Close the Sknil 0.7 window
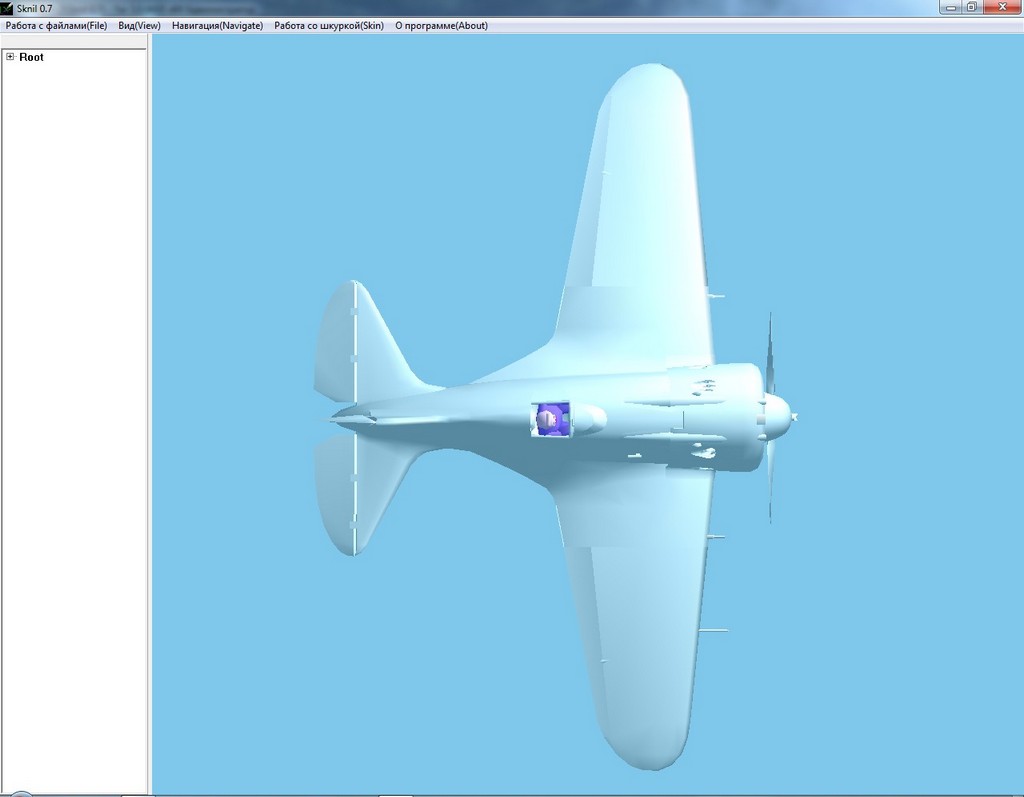The height and width of the screenshot is (797, 1024). click(x=1002, y=7)
